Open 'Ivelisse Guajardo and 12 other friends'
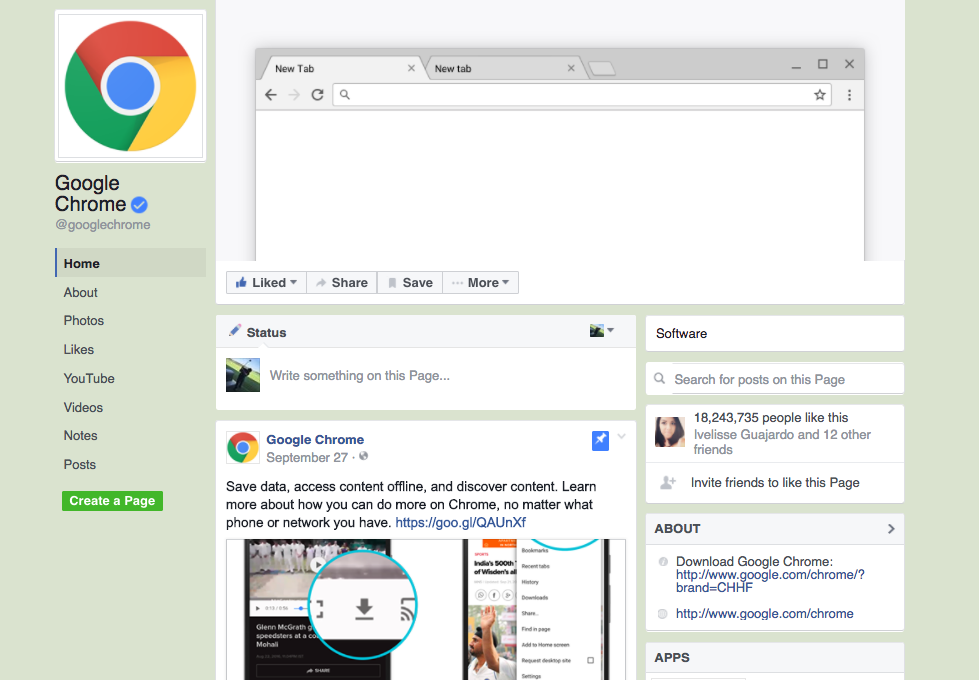 [782, 442]
